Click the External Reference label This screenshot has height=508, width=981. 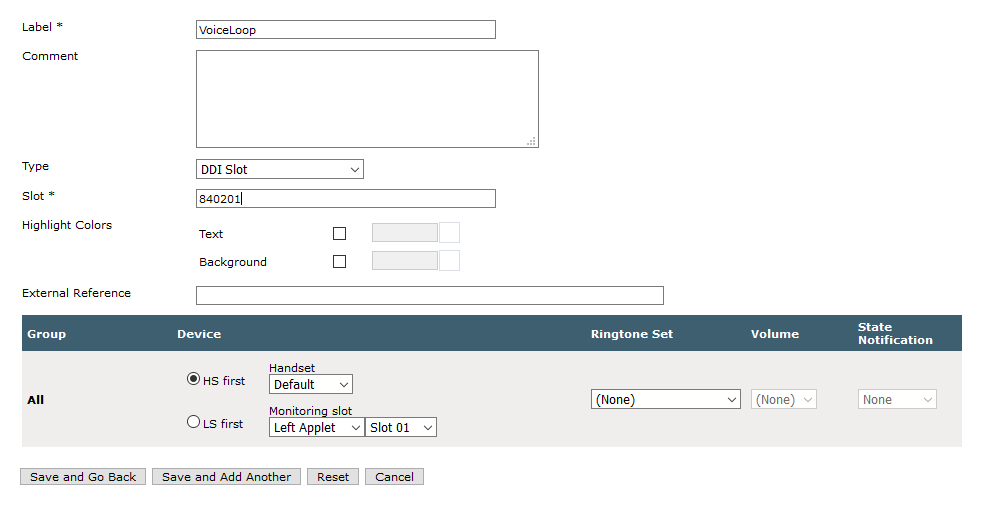[76, 293]
